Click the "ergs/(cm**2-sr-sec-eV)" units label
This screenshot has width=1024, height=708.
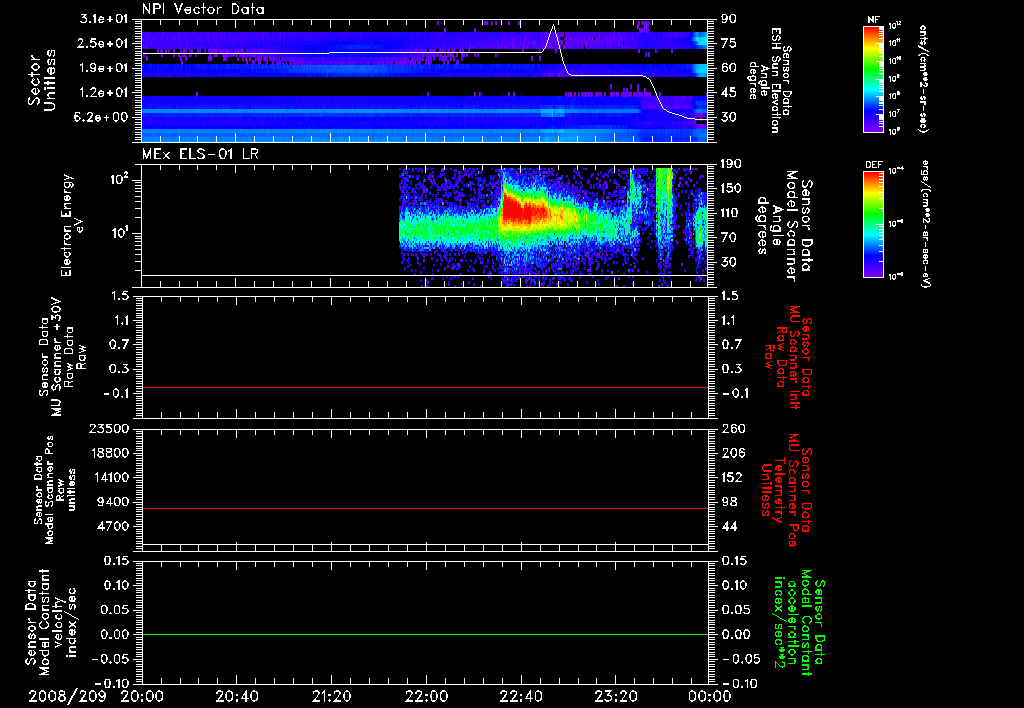click(x=926, y=224)
